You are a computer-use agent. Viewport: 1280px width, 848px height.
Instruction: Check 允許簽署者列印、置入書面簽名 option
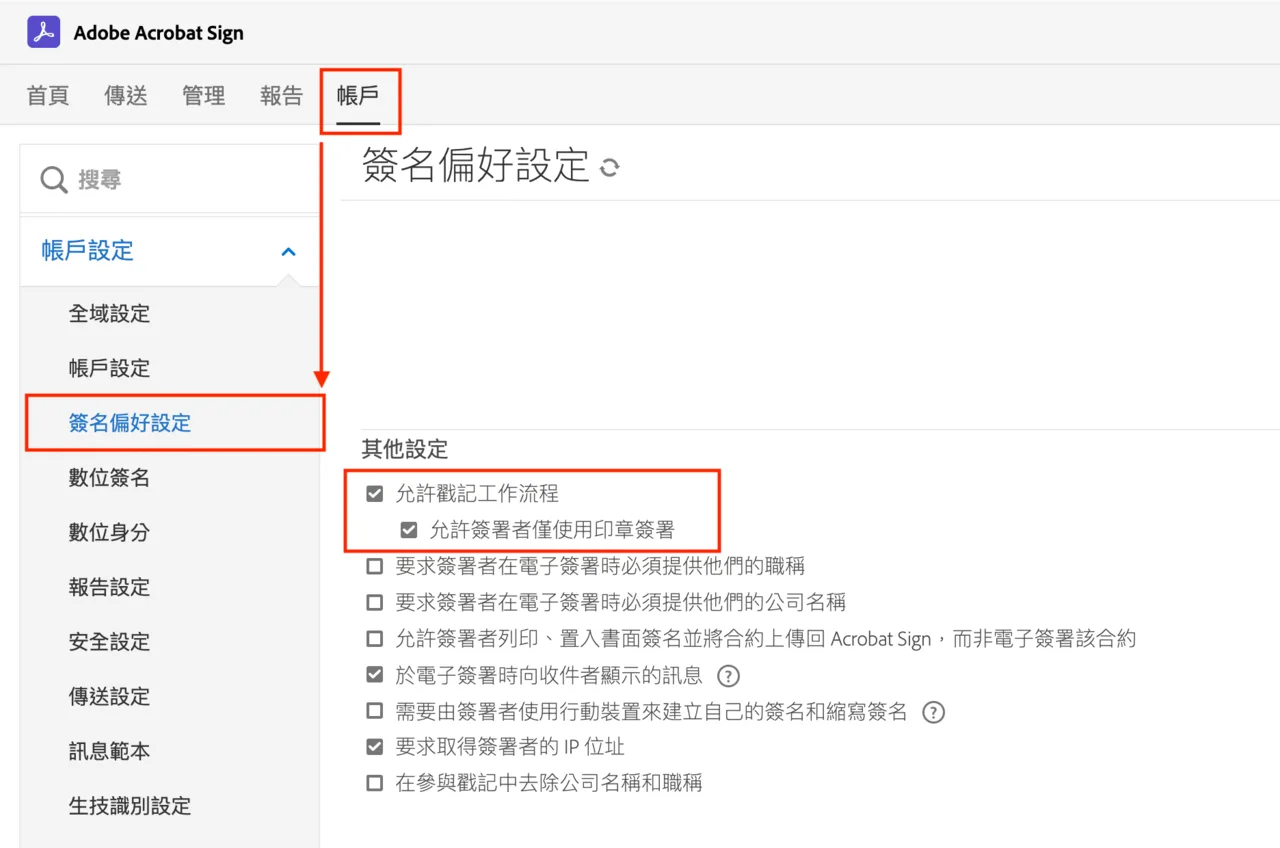(375, 638)
